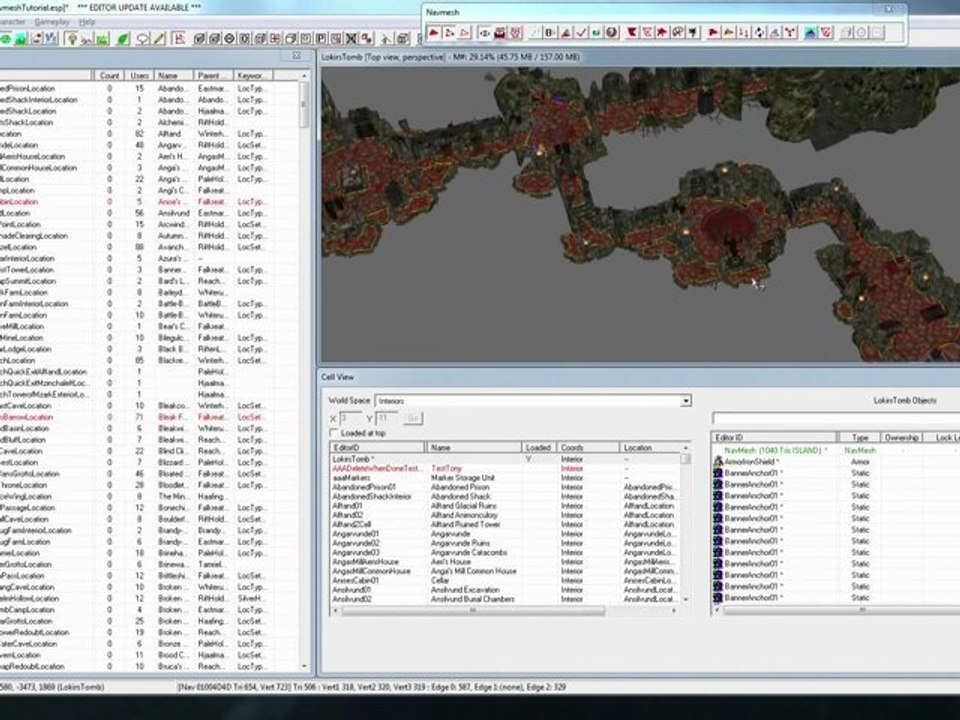The image size is (960, 720).
Task: Click the bold B icon in Navmesh toolbar
Action: click(x=549, y=32)
